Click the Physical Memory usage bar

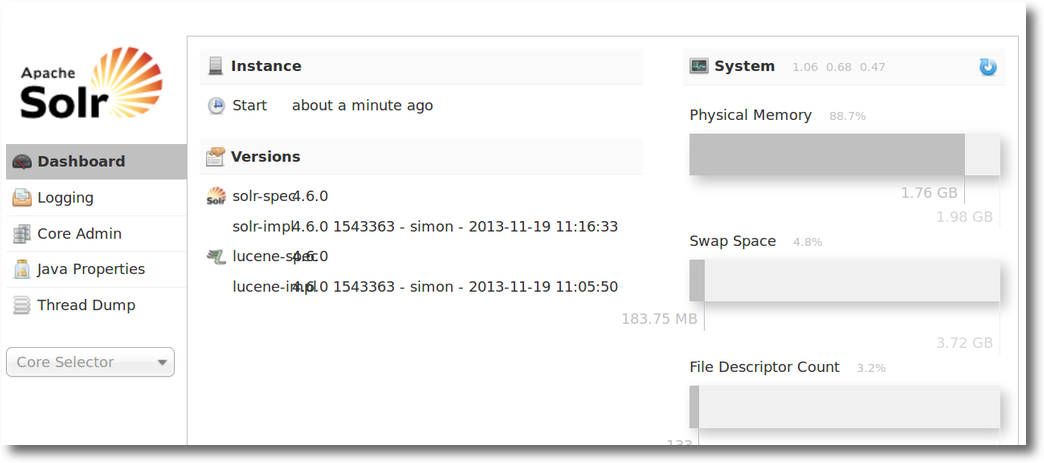(x=844, y=155)
